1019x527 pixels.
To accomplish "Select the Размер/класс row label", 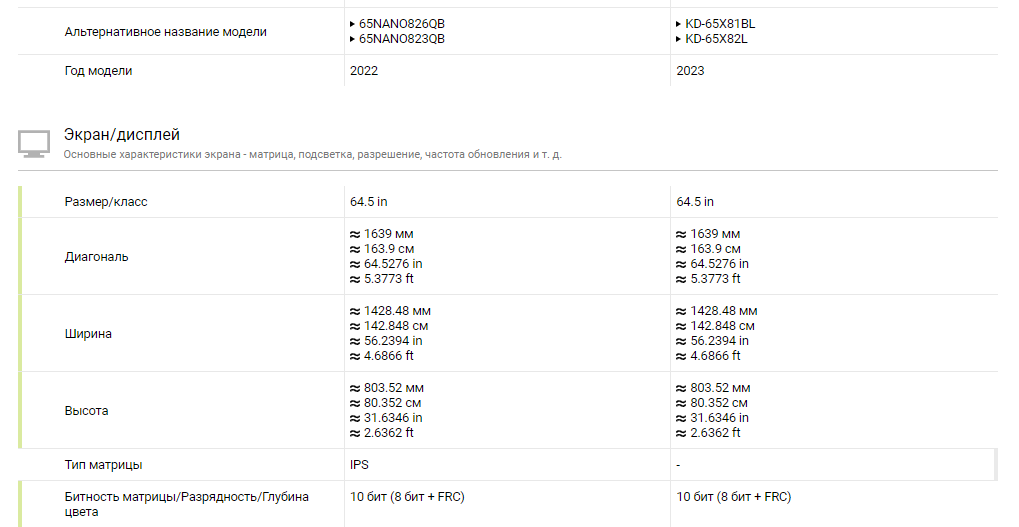I will click(x=106, y=202).
